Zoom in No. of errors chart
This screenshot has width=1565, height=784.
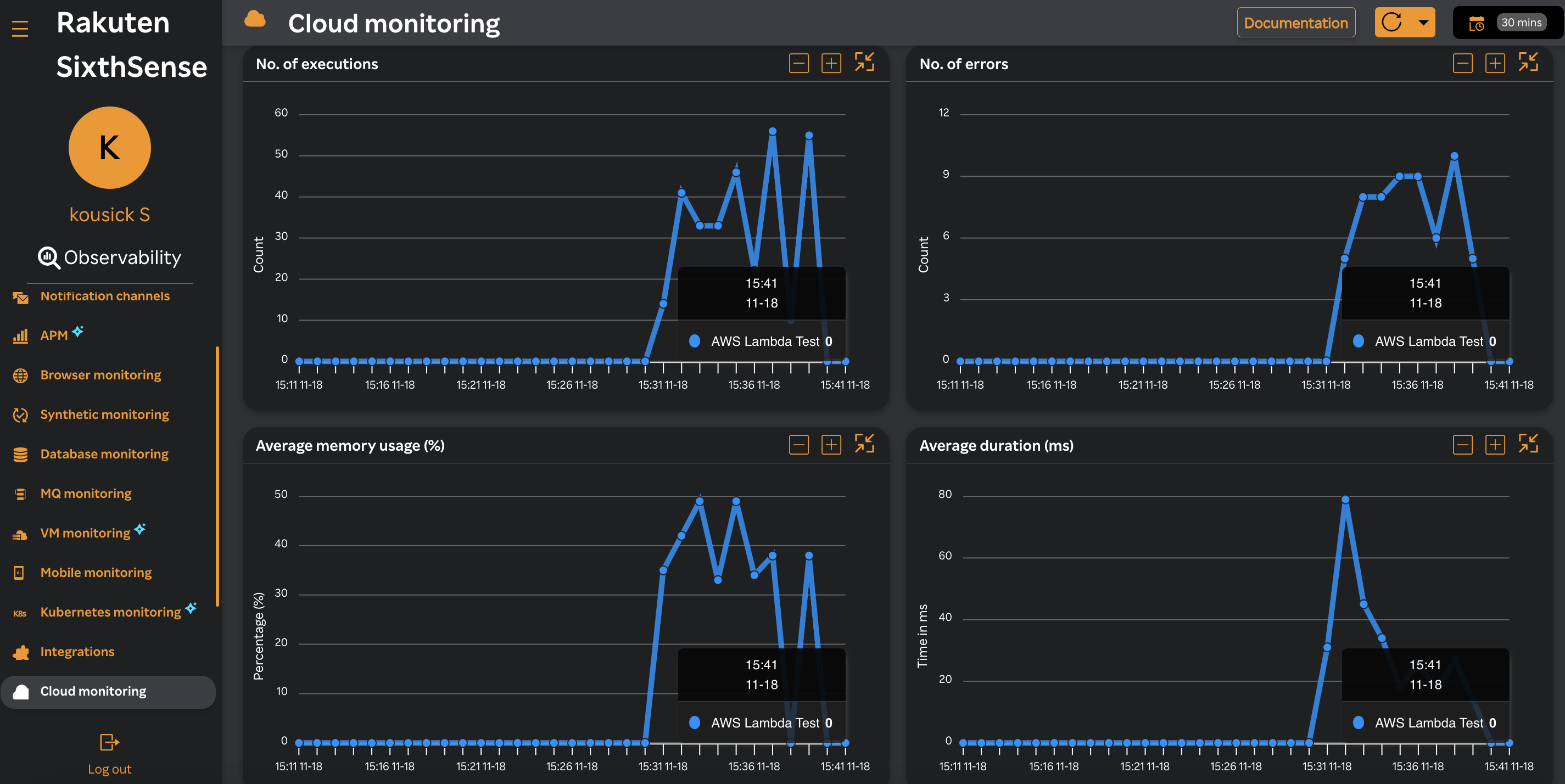(1495, 63)
